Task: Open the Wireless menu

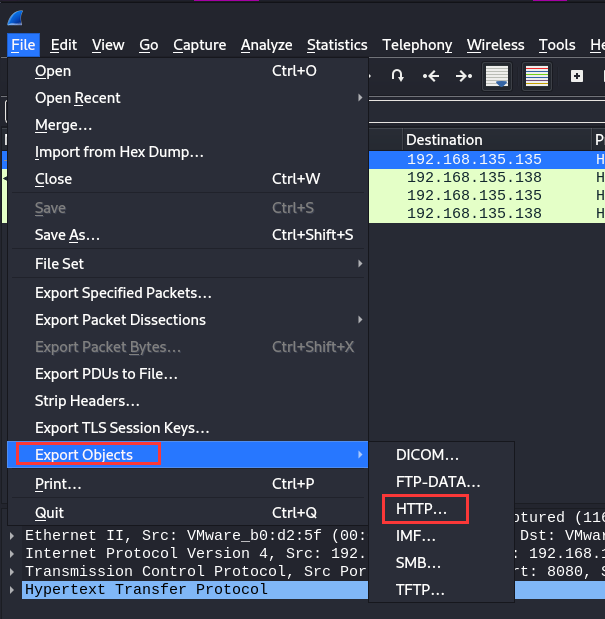Action: coord(495,45)
